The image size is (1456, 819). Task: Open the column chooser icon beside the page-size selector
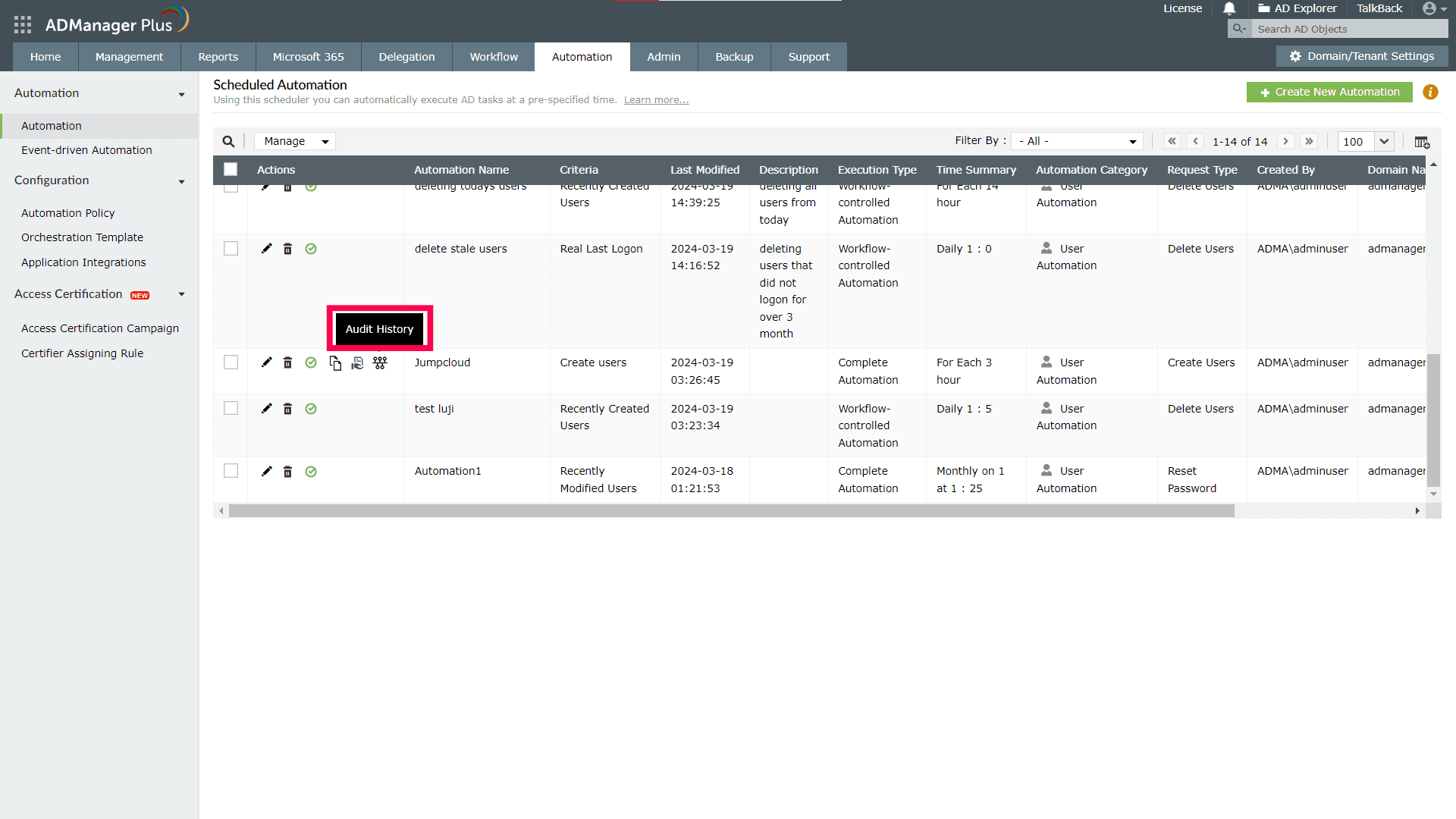[x=1422, y=143]
